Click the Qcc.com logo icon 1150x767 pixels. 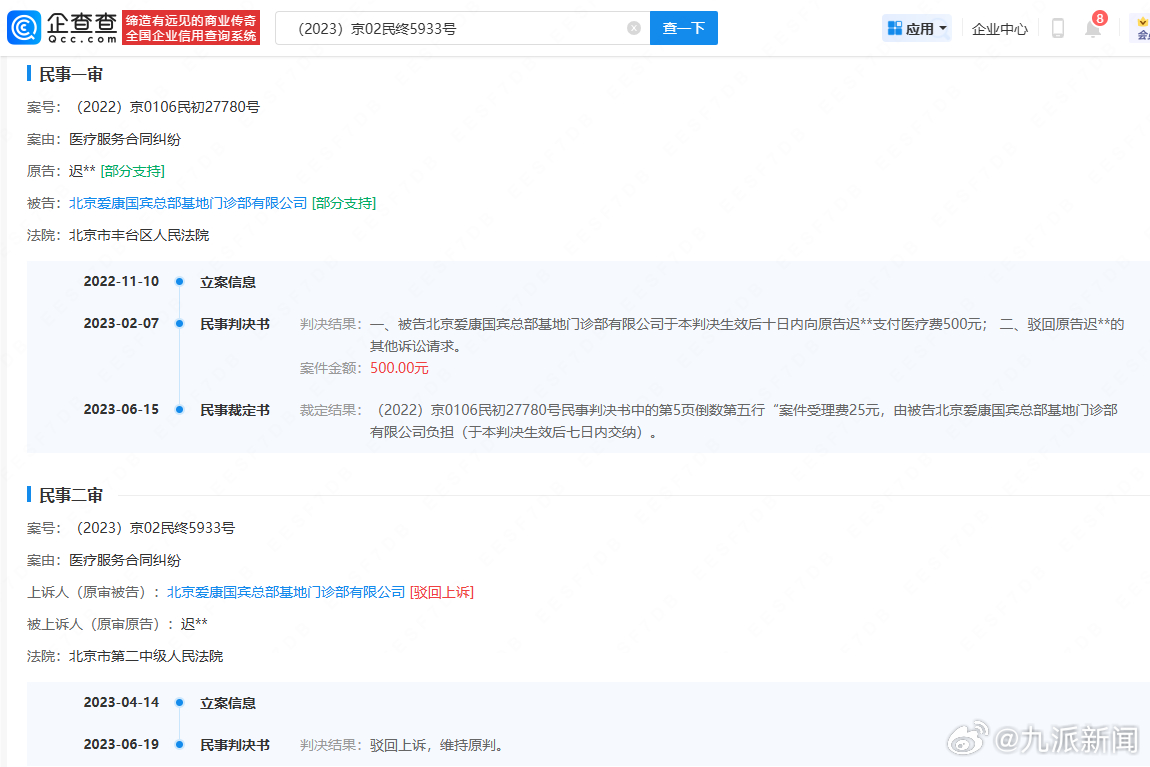click(23, 28)
